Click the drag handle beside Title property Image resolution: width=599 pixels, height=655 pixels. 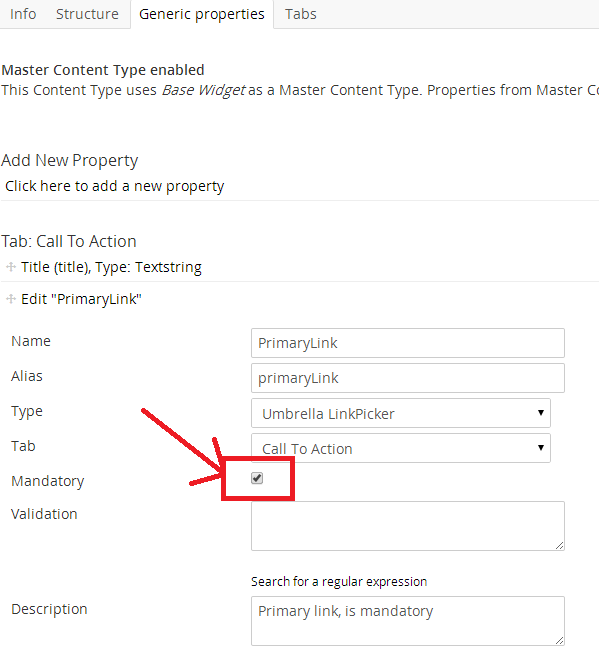tap(11, 267)
